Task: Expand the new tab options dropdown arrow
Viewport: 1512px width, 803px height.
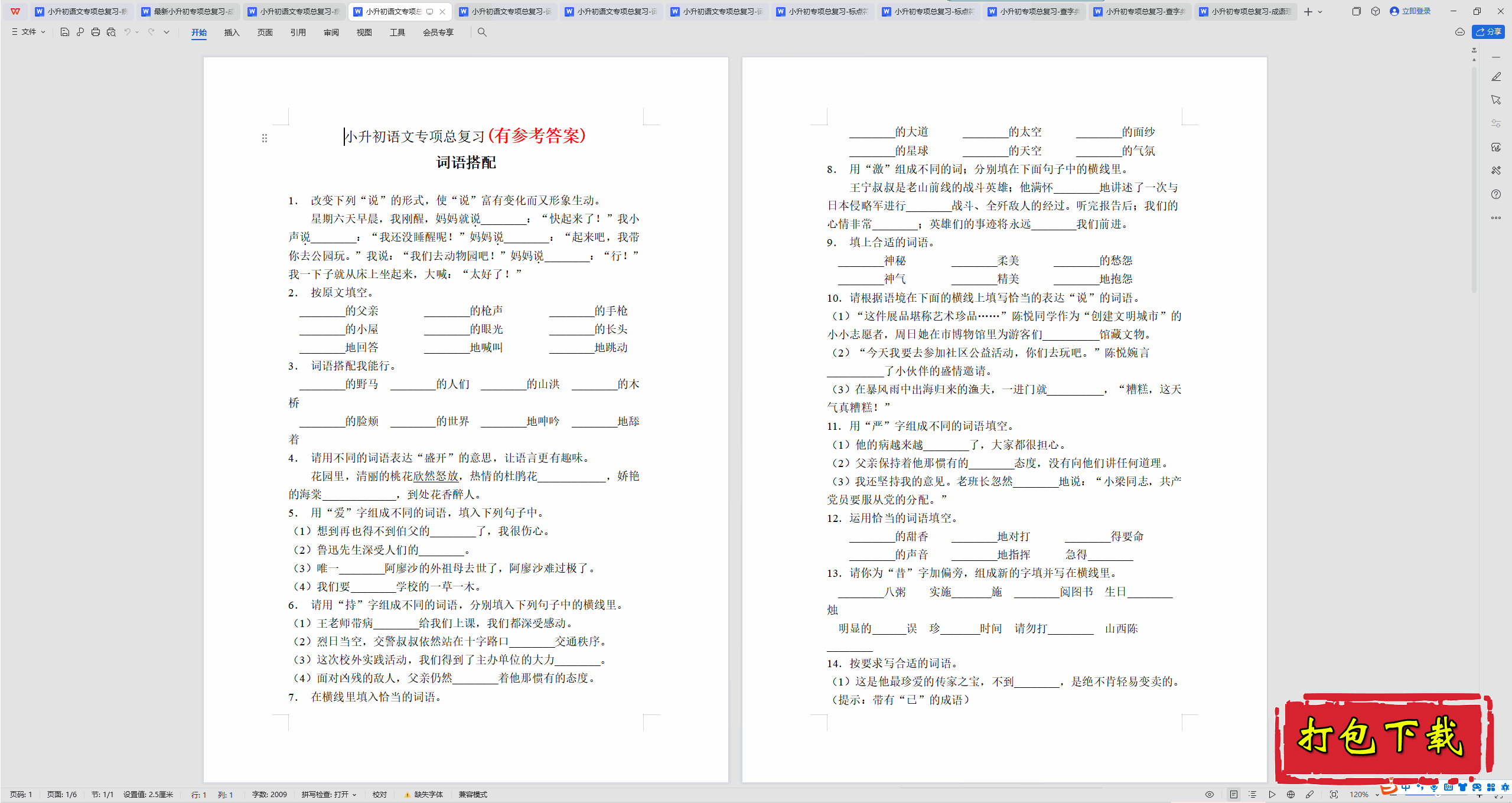Action: coord(1320,12)
